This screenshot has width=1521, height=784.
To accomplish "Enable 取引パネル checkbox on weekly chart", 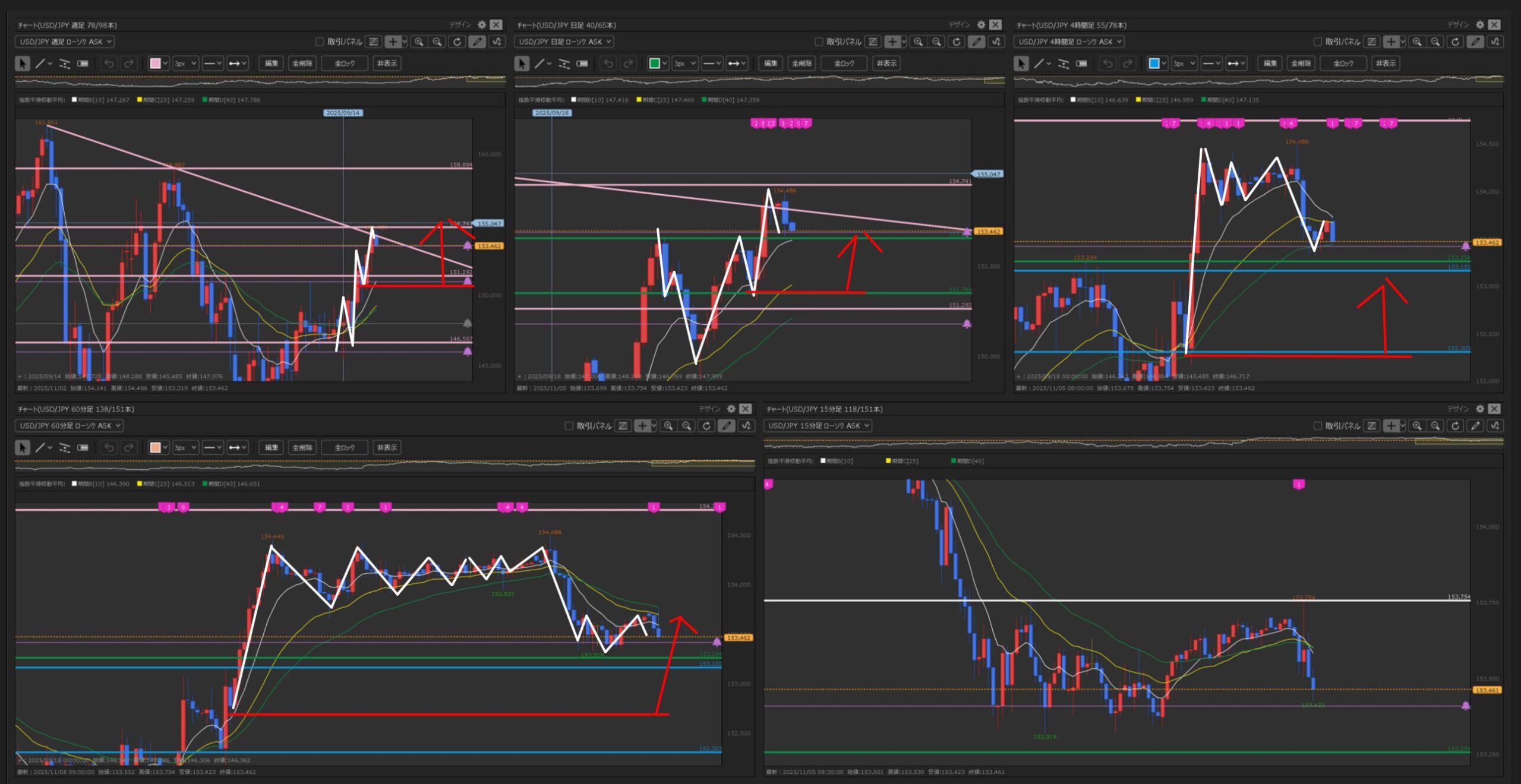I will pos(319,42).
